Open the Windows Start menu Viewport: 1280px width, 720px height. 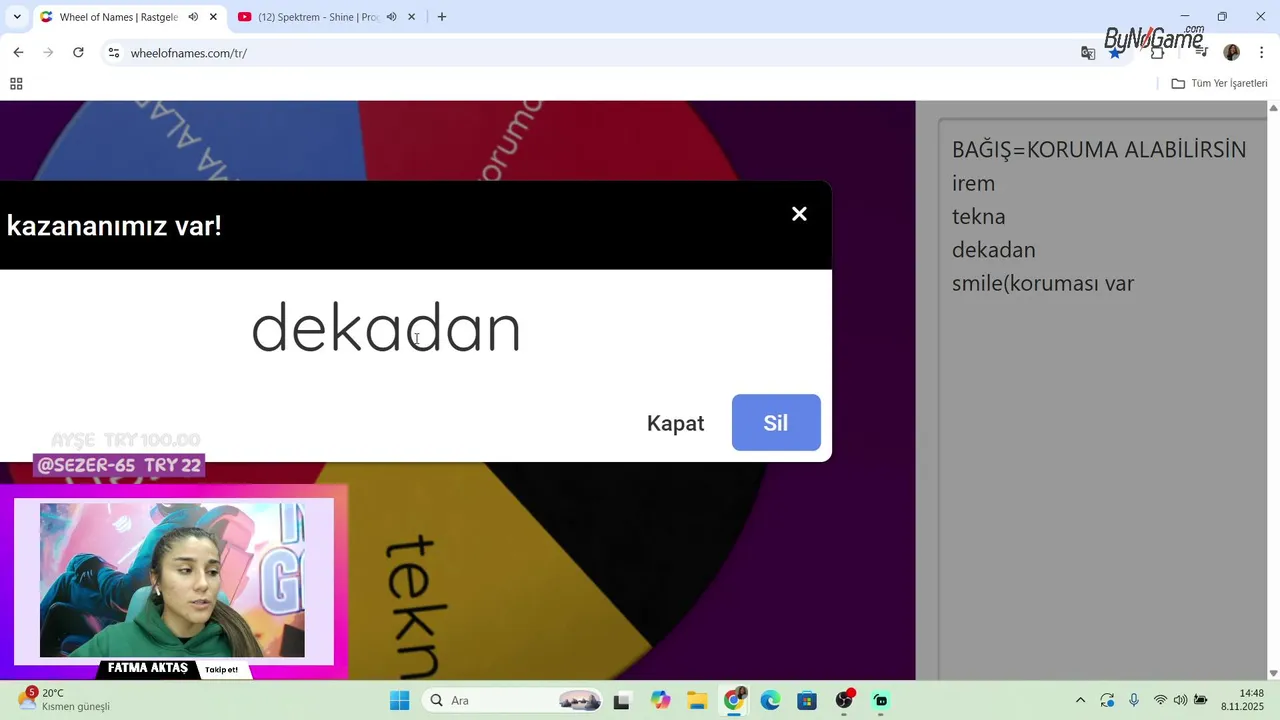coord(399,700)
